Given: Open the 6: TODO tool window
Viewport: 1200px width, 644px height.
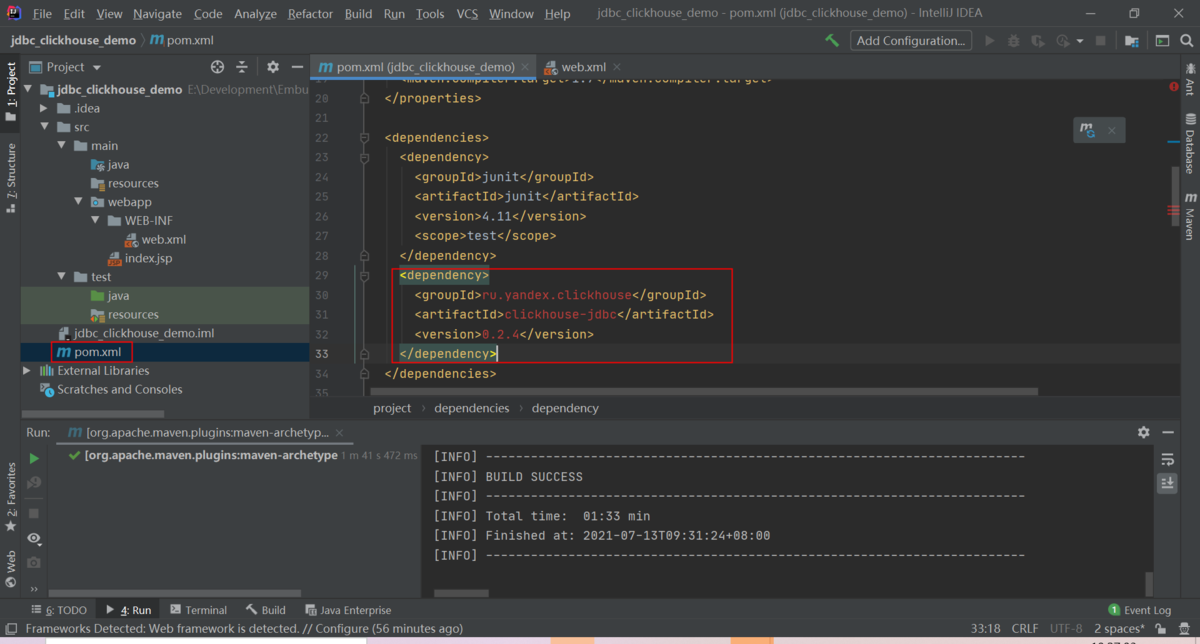Looking at the screenshot, I should pyautogui.click(x=58, y=610).
